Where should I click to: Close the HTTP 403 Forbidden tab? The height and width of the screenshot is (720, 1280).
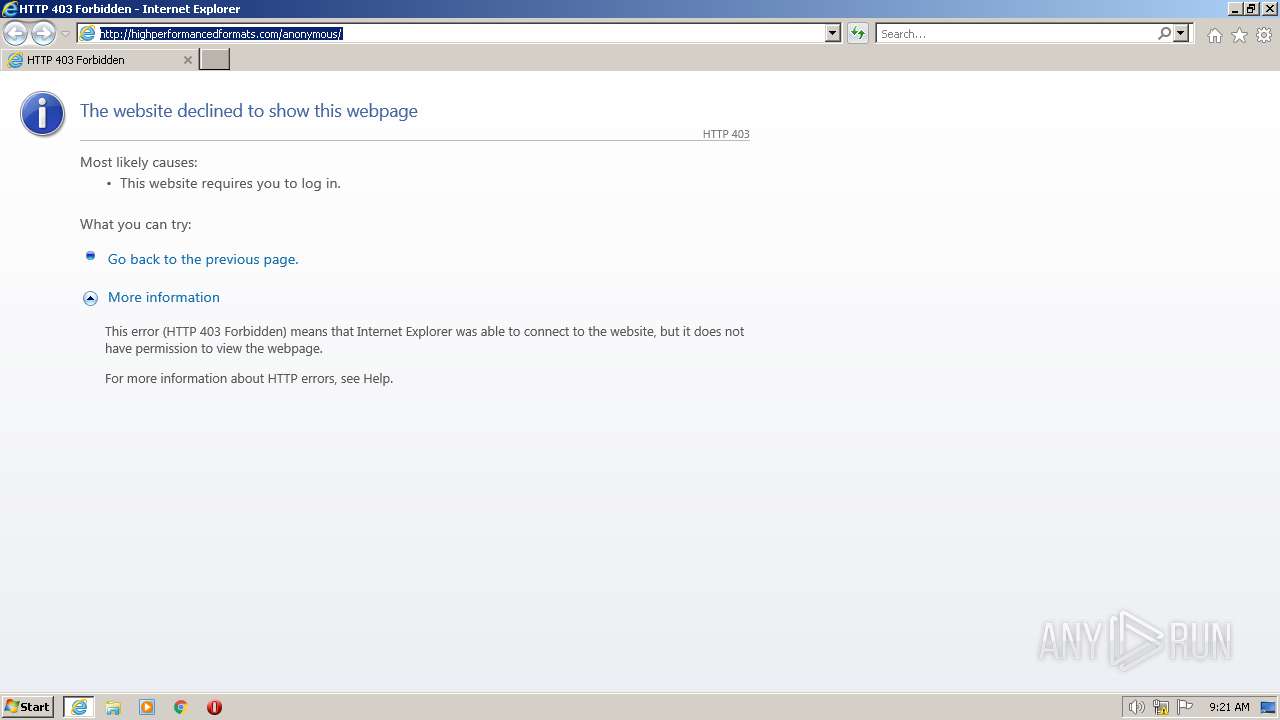187,60
